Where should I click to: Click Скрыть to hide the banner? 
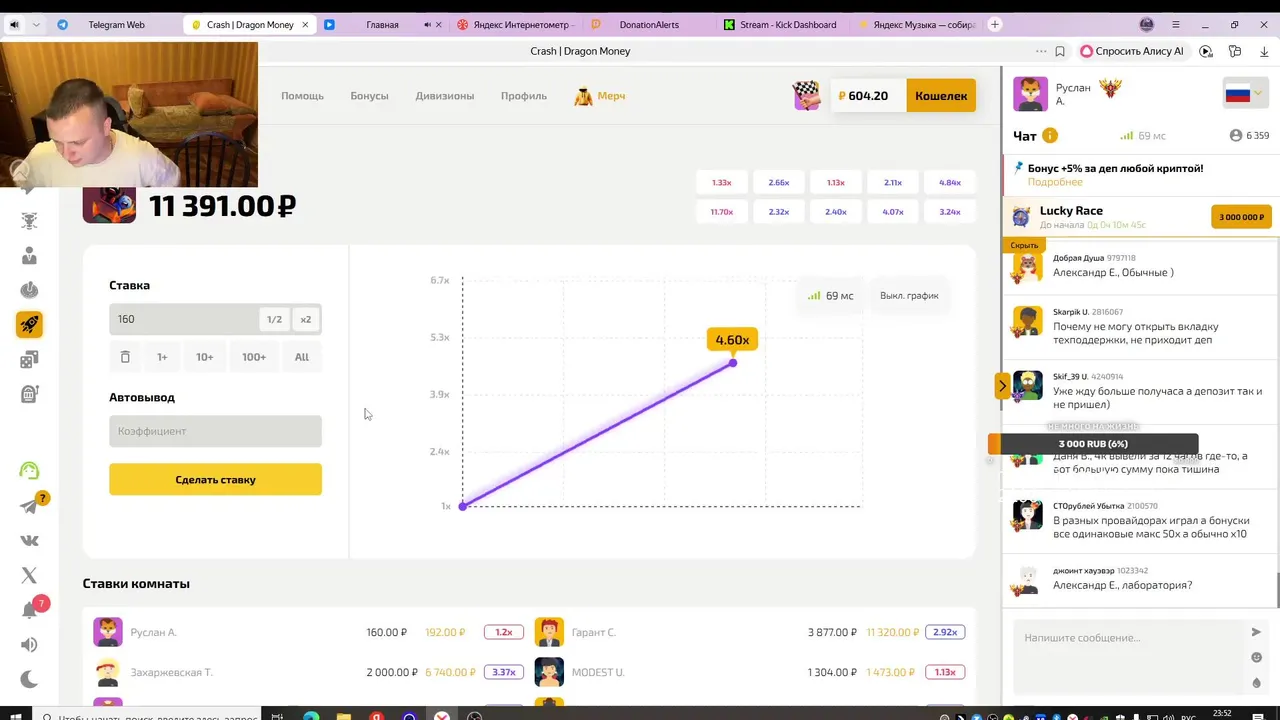[1024, 245]
